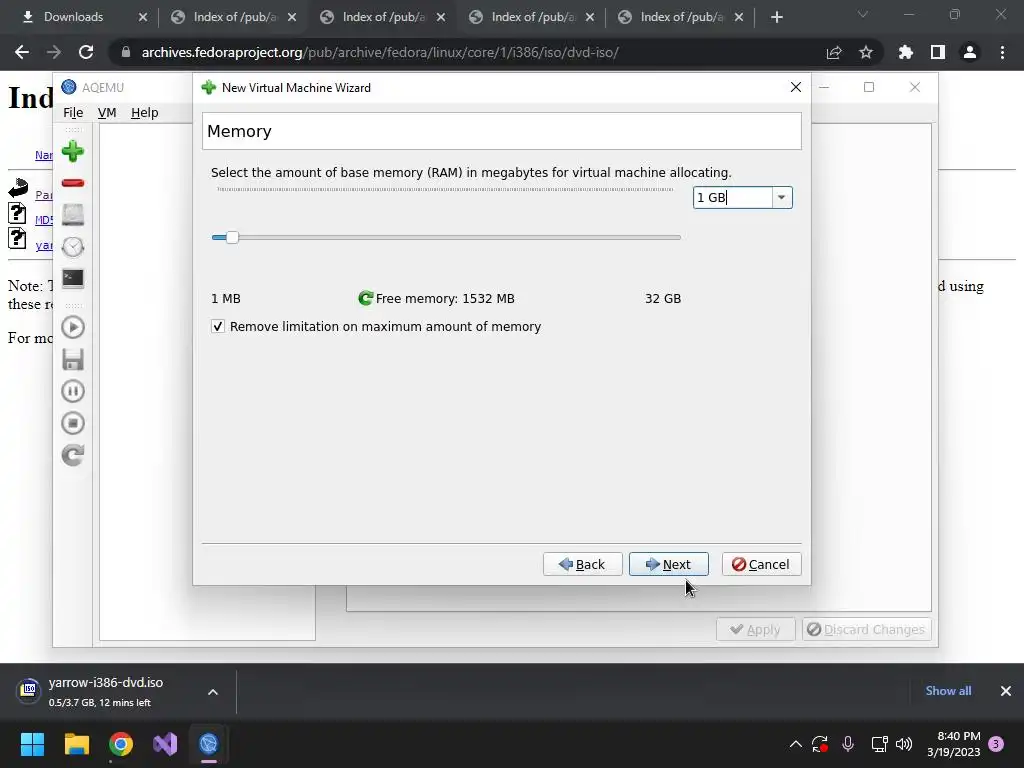Open Windows Start menu

pos(32,744)
